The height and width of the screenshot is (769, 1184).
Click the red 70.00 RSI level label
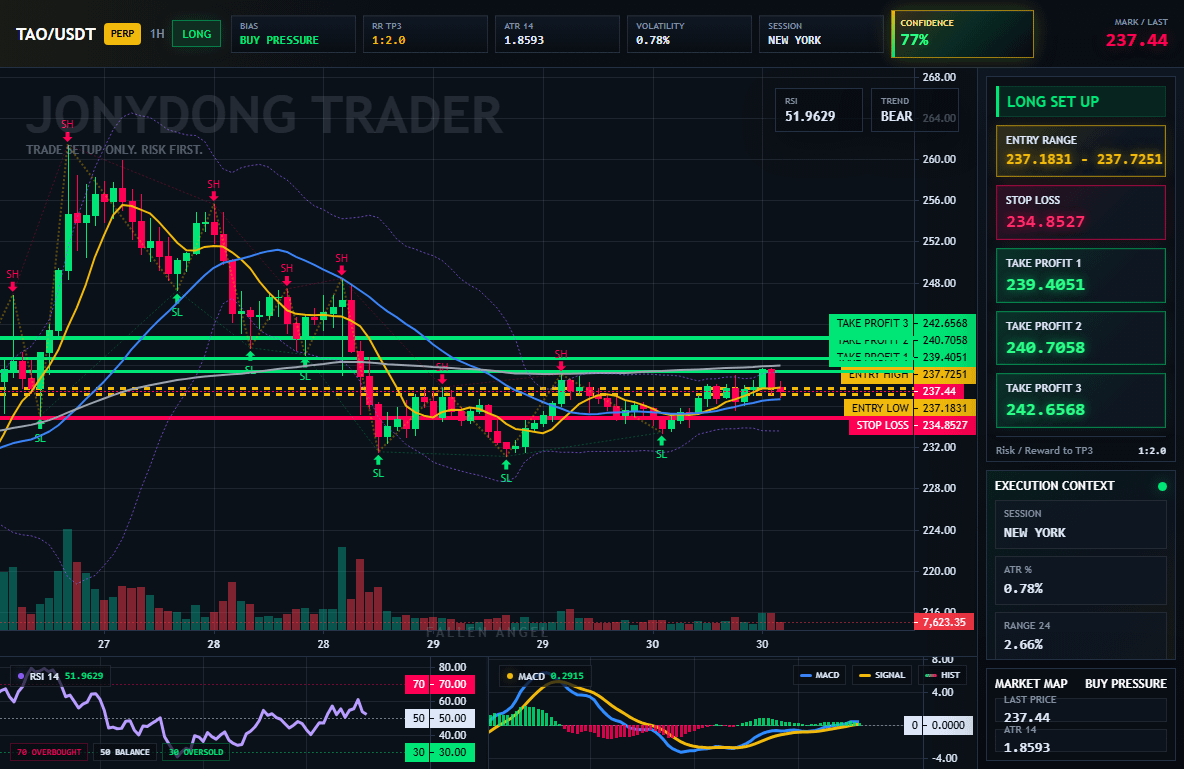(x=440, y=684)
